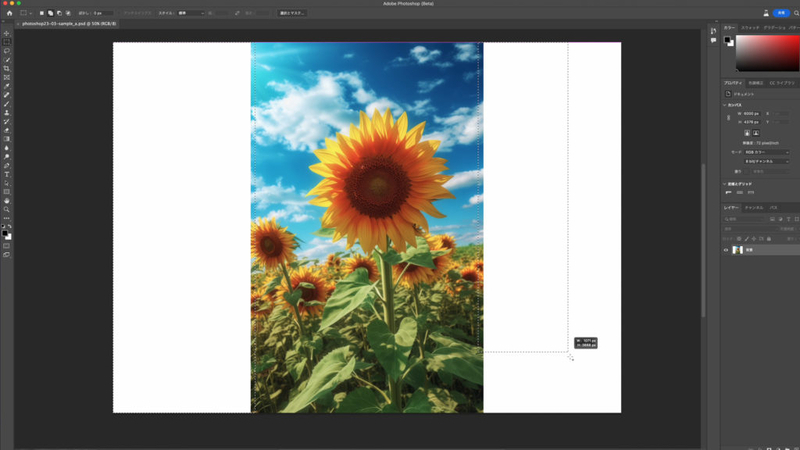The image size is (800, 450).
Task: Click the foreground color swatch in toolbar
Action: (x=5, y=233)
